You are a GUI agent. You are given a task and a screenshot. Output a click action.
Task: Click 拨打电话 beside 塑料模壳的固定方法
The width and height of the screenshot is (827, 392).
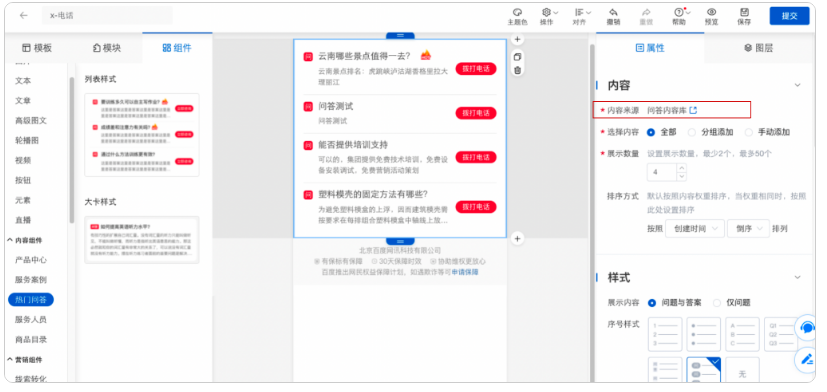476,206
